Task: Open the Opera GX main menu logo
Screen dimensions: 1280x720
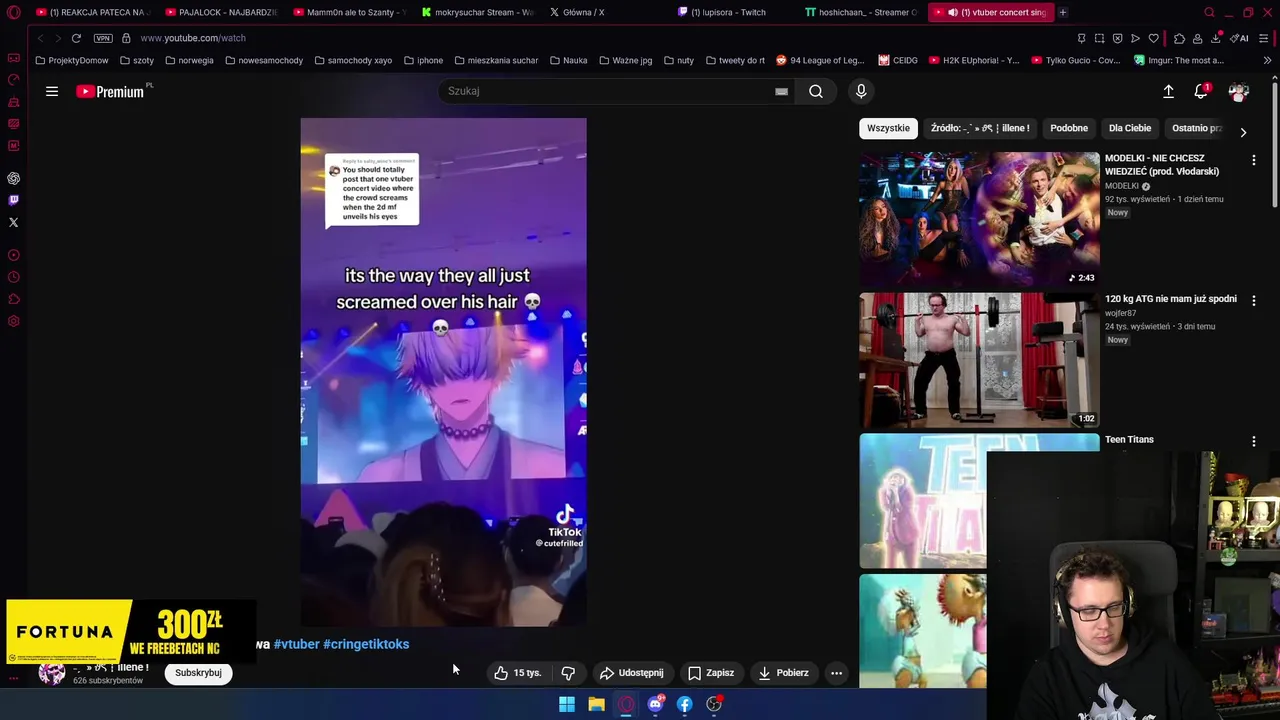Action: (x=14, y=12)
